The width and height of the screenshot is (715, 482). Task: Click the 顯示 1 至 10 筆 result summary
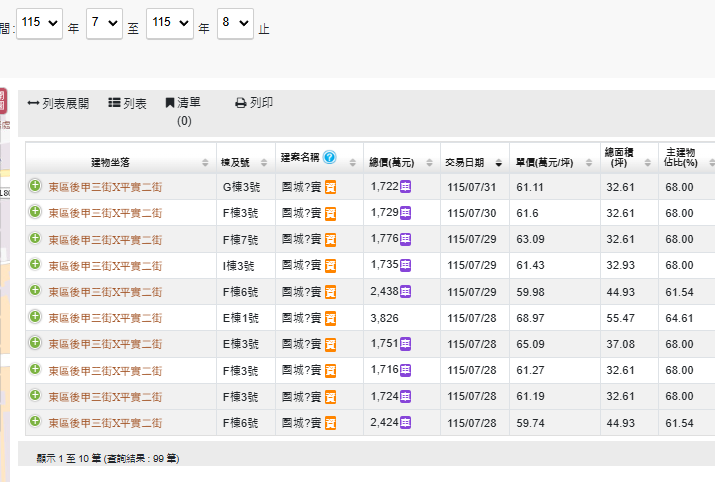pos(108,458)
